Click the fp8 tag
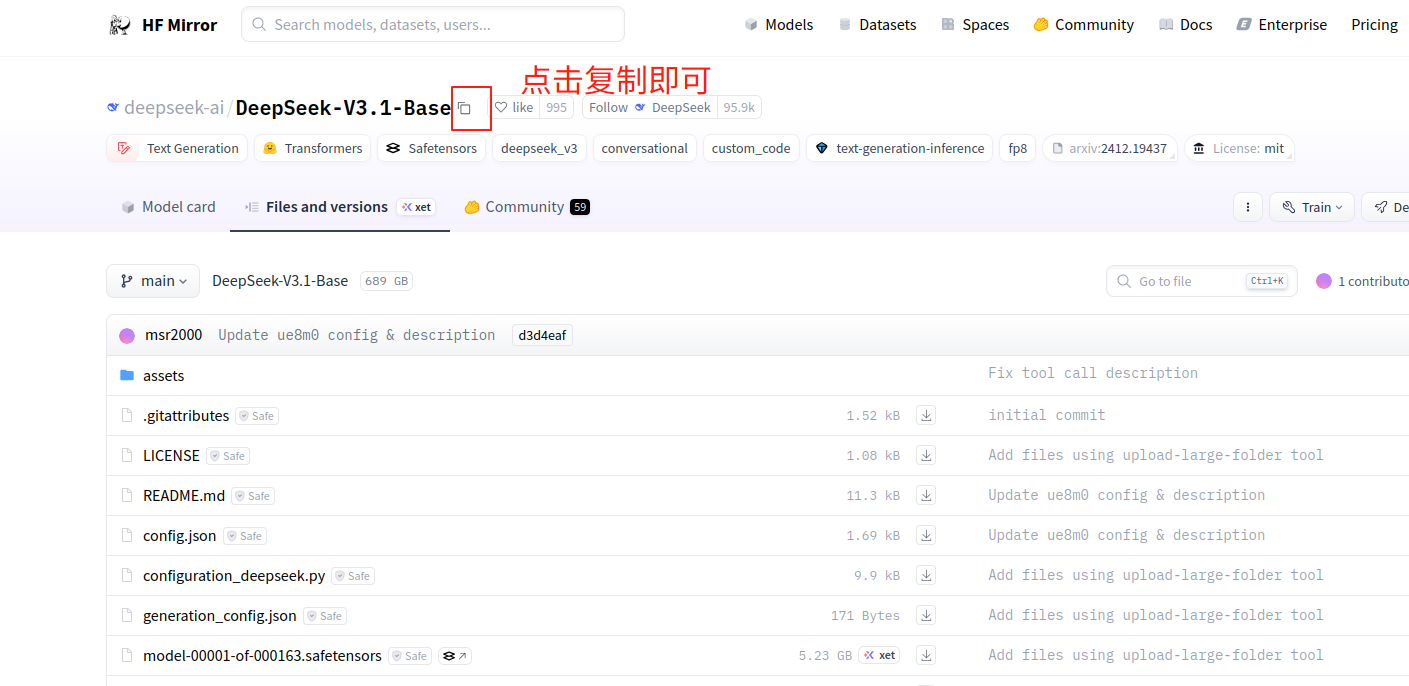Viewport: 1409px width, 686px height. pos(1017,148)
